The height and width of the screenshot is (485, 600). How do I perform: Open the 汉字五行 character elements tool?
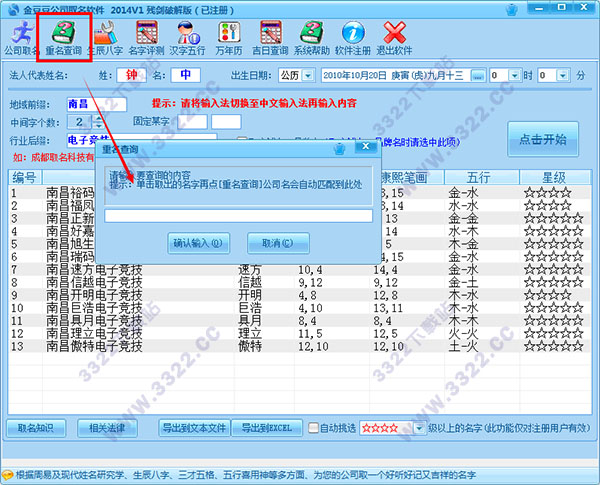click(x=188, y=38)
